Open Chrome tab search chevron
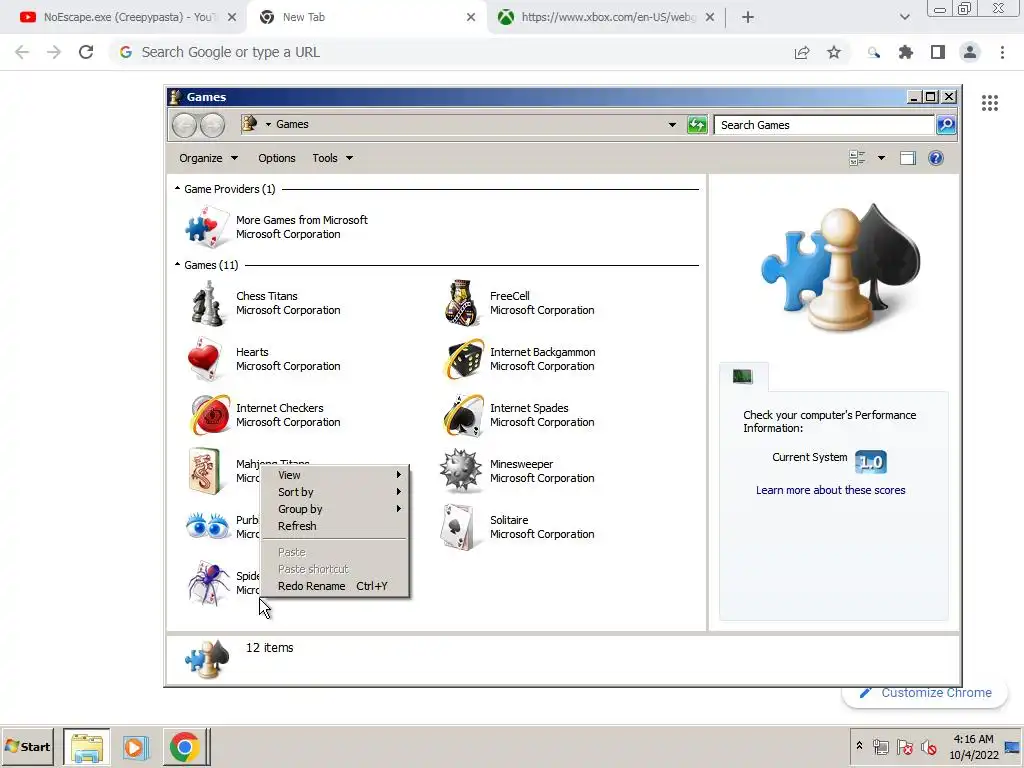 point(904,18)
